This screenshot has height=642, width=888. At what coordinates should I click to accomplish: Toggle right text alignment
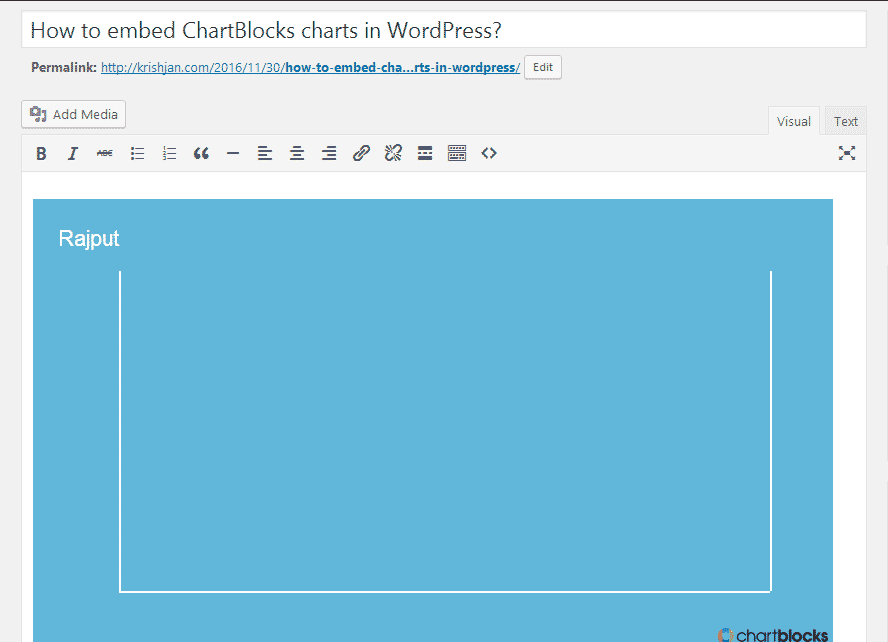[x=329, y=153]
